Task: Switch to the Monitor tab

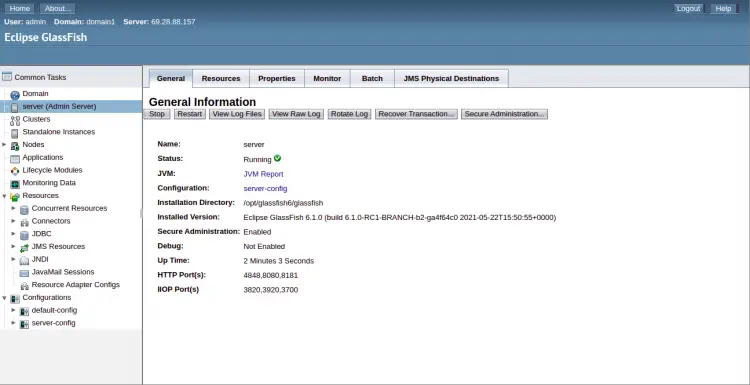Action: 327,78
